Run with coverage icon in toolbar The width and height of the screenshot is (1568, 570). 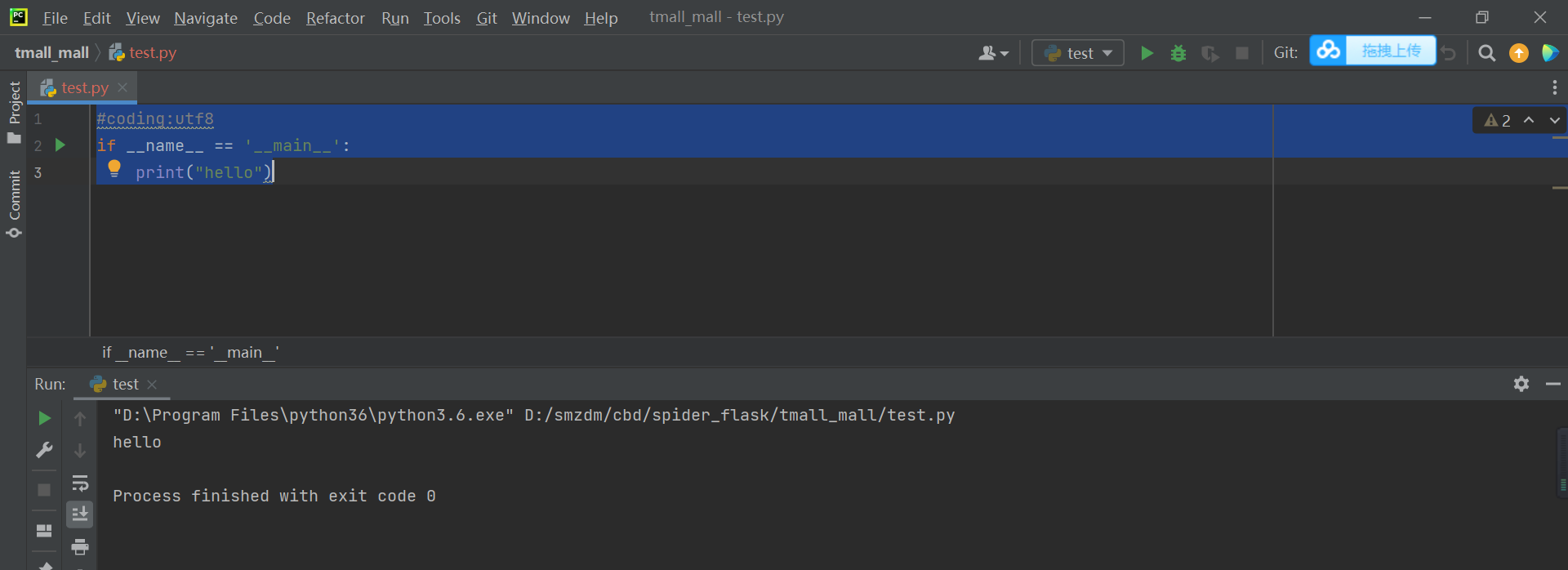tap(1210, 53)
